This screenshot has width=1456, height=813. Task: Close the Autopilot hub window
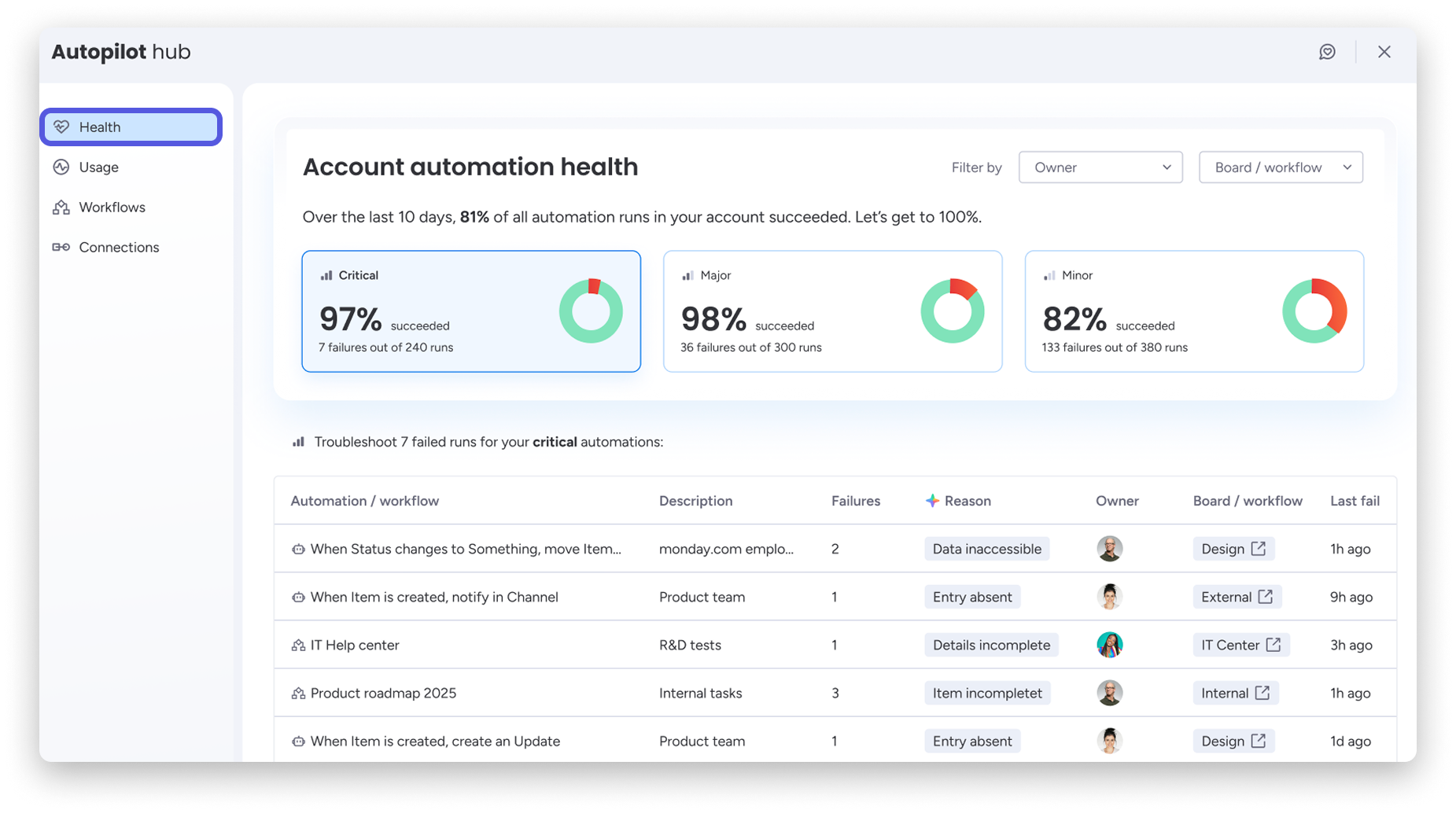point(1384,52)
